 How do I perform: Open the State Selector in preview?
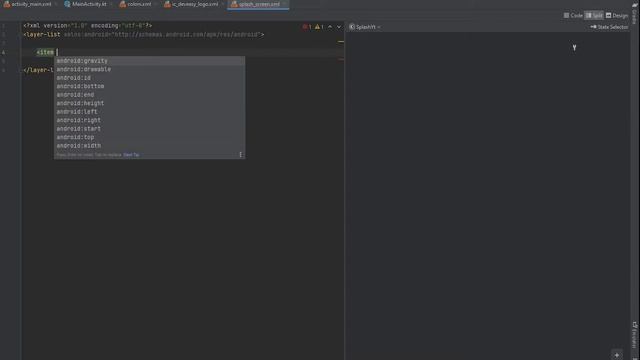(x=609, y=27)
